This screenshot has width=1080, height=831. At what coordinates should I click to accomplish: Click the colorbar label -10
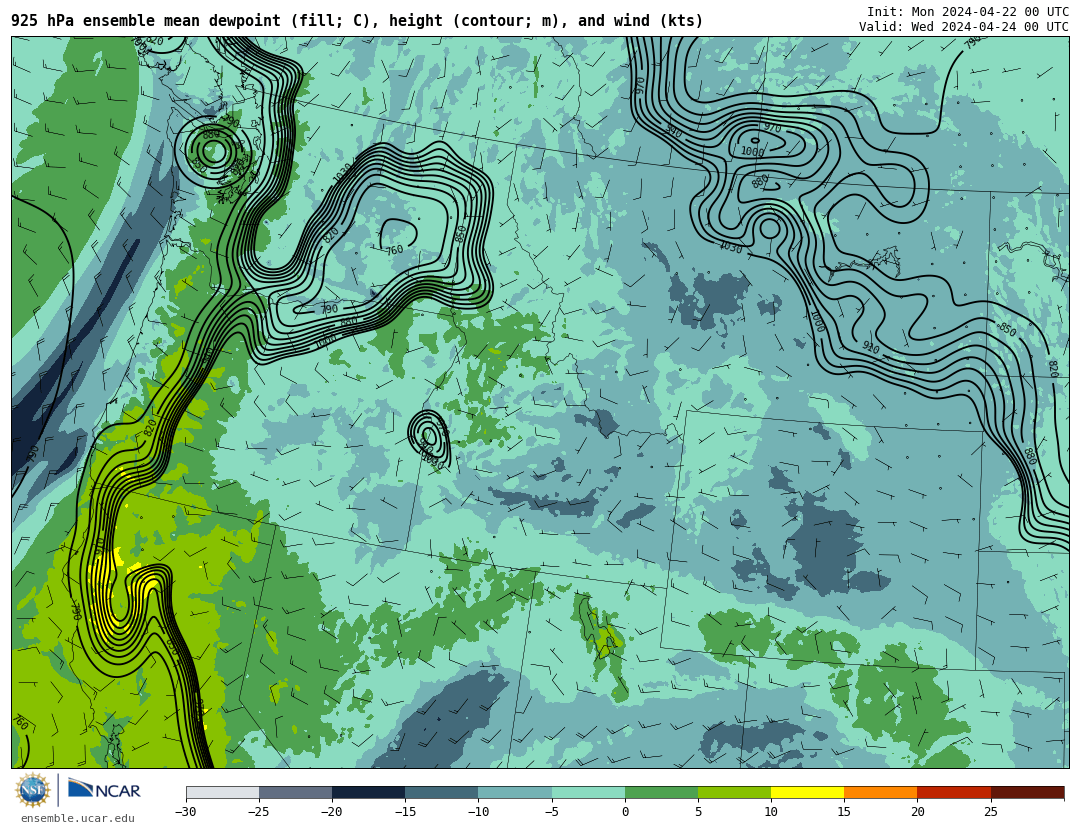pyautogui.click(x=478, y=812)
